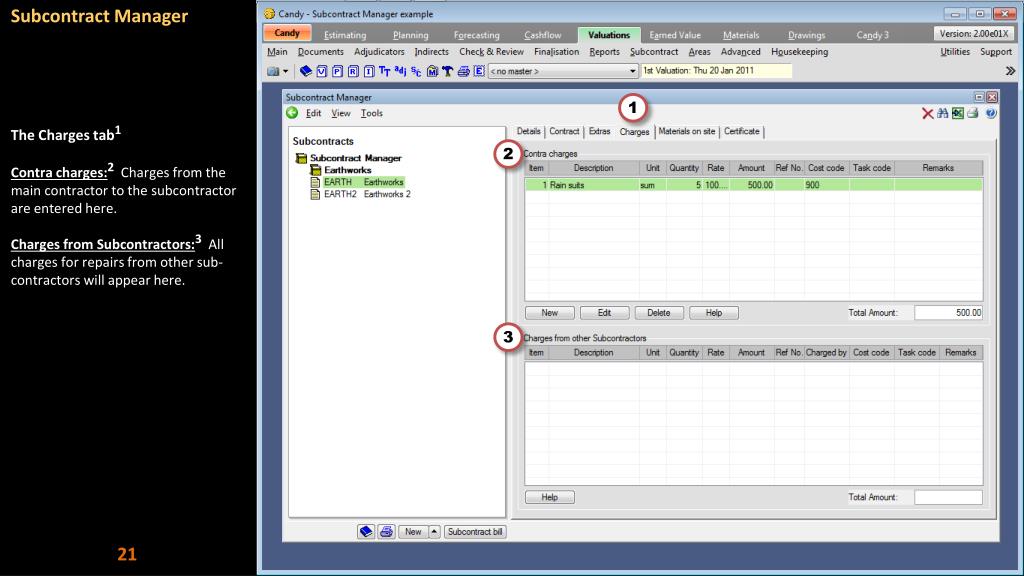Open the Candy 3 module tab
1024x576 pixels.
[872, 35]
